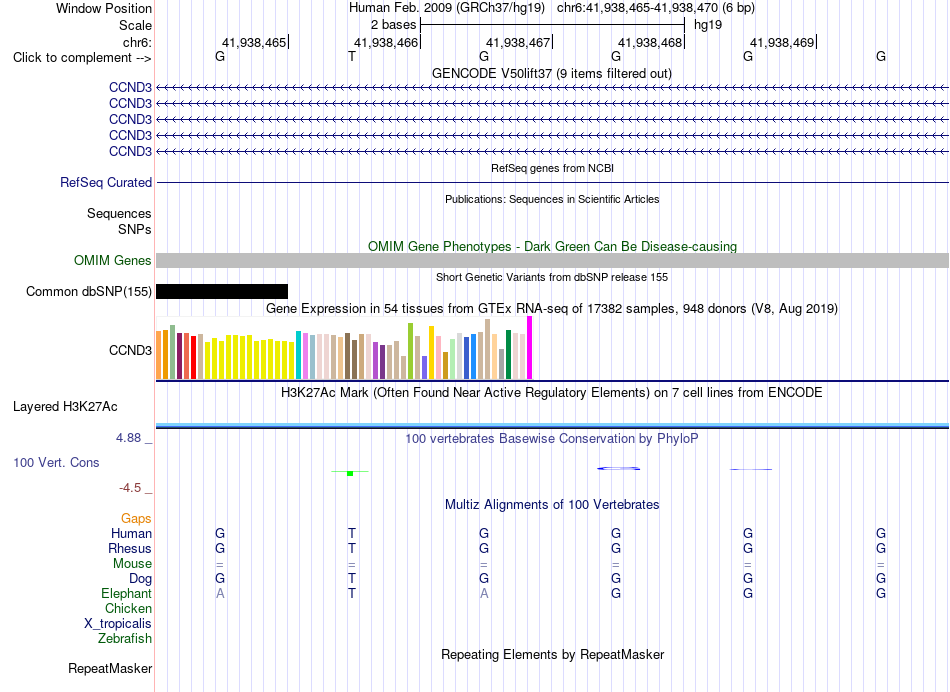The width and height of the screenshot is (950, 692).
Task: Click the 'hg19' text beside the scale bar
Action: coord(708,25)
